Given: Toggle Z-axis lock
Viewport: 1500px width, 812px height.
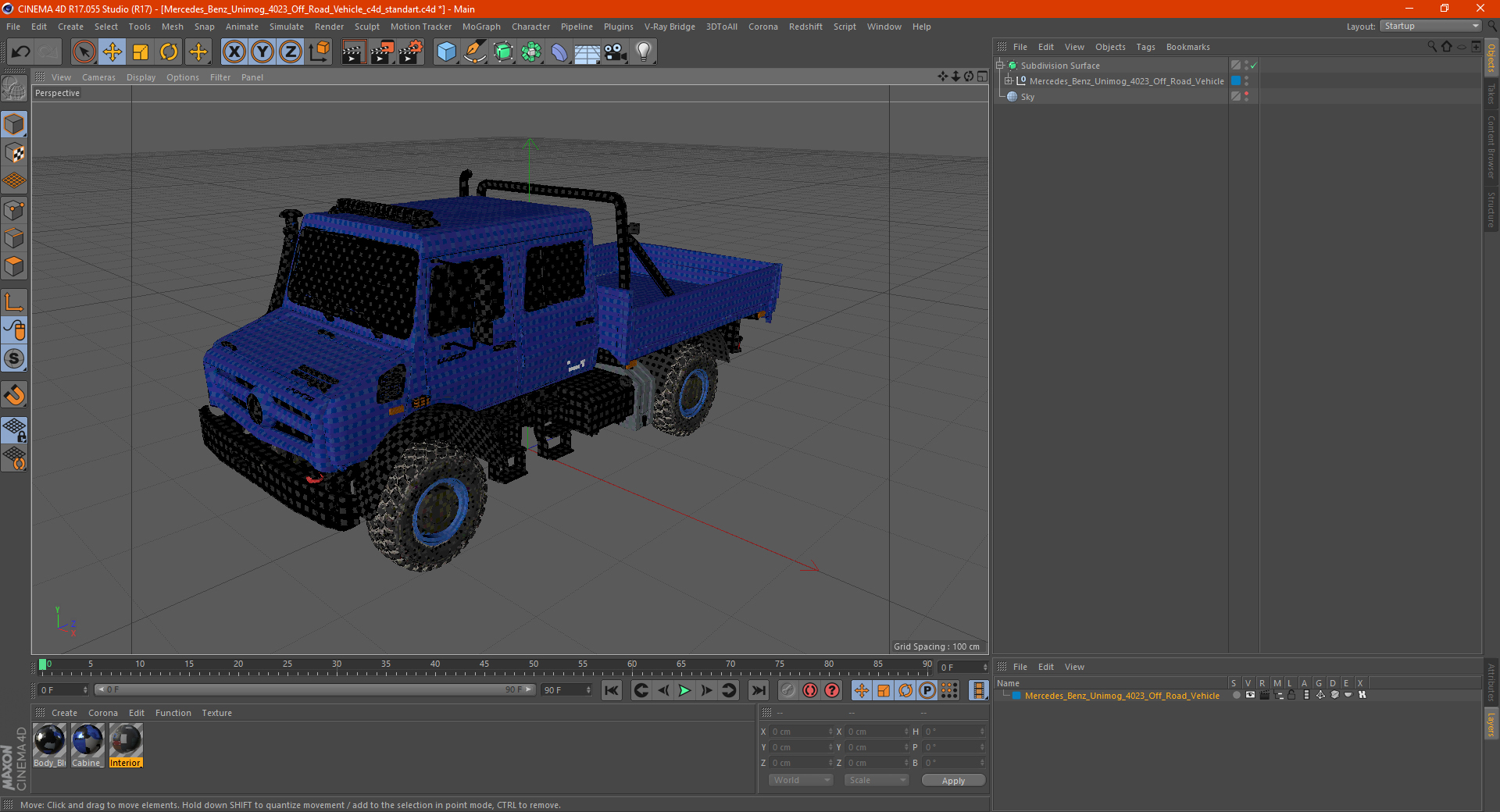Looking at the screenshot, I should (x=291, y=52).
